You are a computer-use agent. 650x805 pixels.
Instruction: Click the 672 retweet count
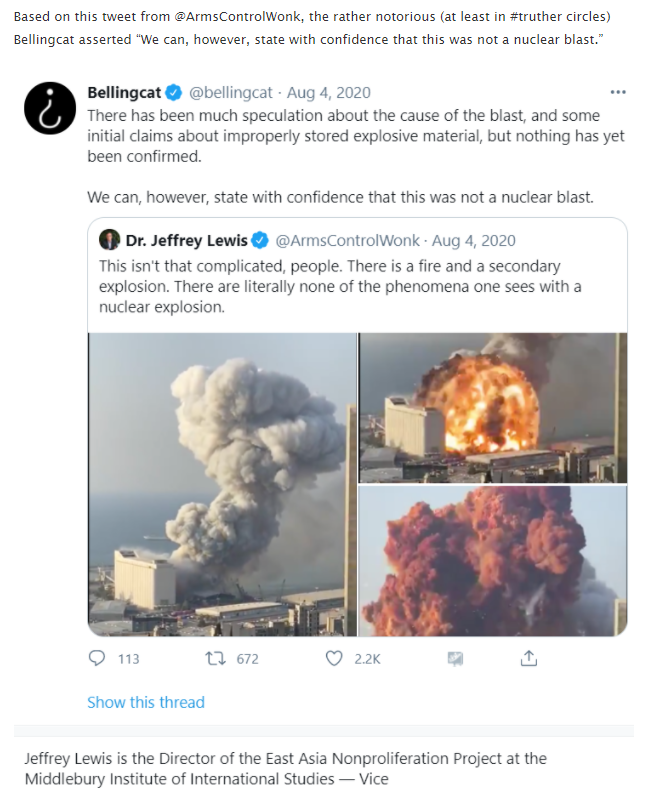tap(247, 659)
